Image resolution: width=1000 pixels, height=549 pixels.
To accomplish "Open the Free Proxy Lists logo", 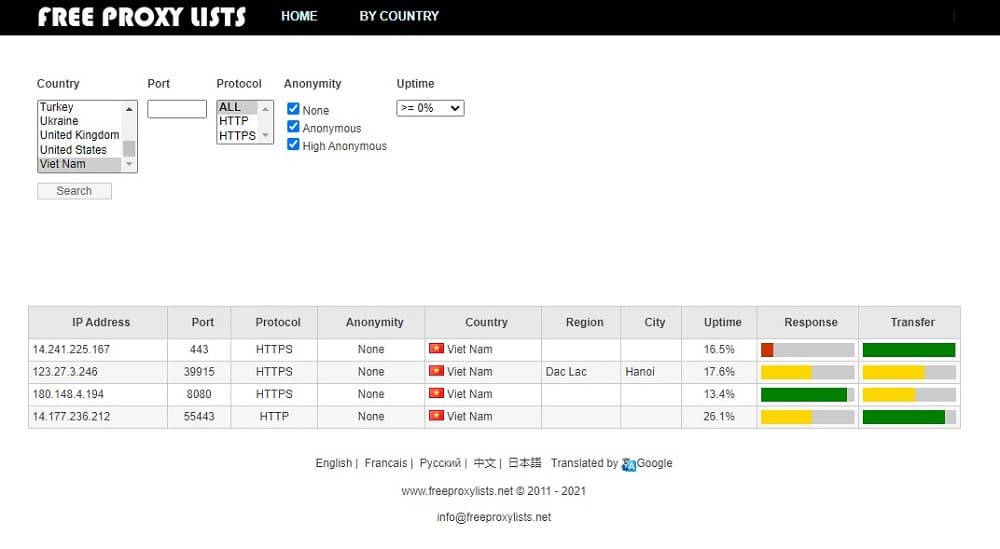I will 142,17.
